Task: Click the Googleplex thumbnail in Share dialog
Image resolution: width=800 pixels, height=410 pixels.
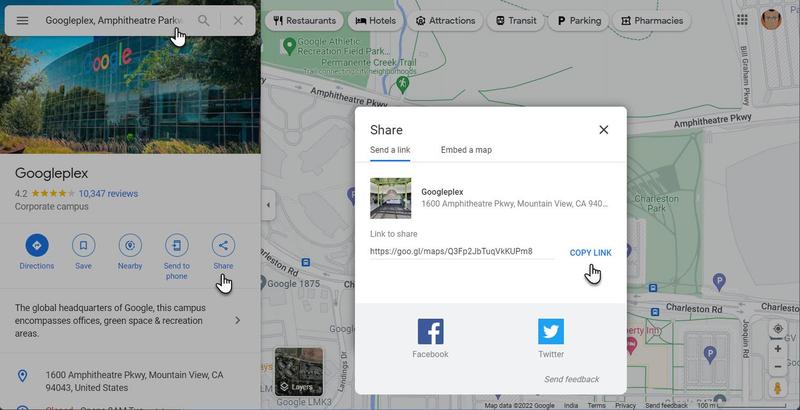Action: coord(390,198)
